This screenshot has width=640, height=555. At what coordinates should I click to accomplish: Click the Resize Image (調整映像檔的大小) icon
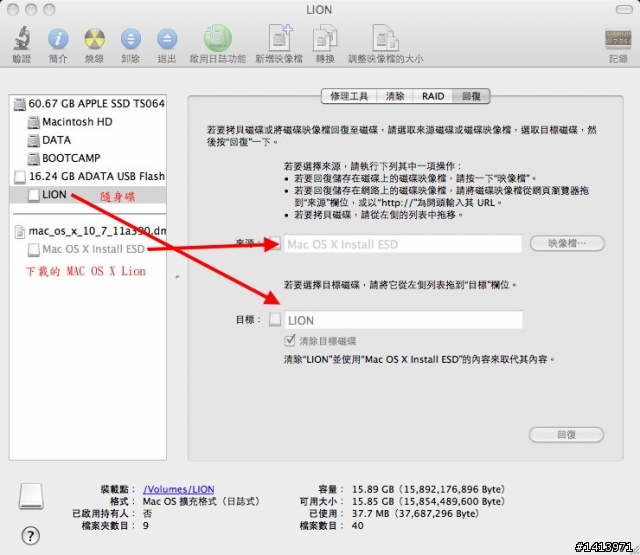pyautogui.click(x=385, y=38)
